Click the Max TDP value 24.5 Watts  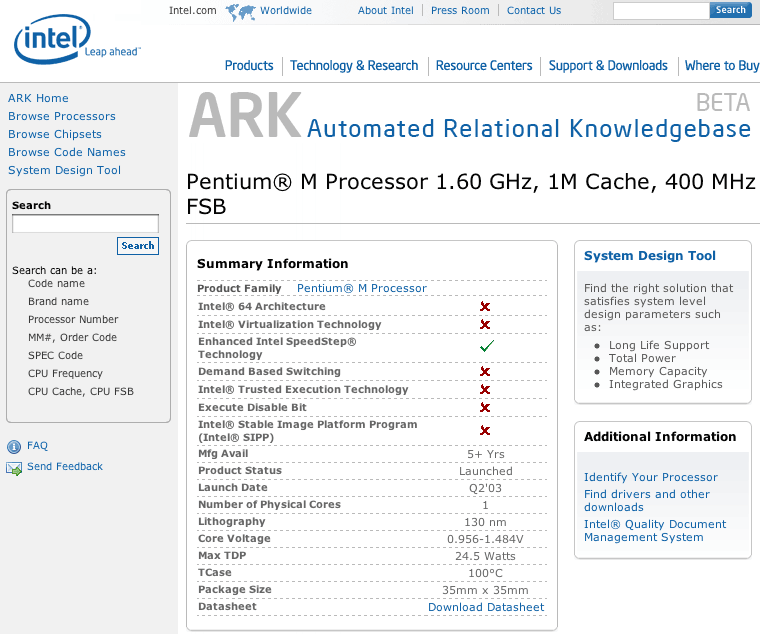[485, 556]
